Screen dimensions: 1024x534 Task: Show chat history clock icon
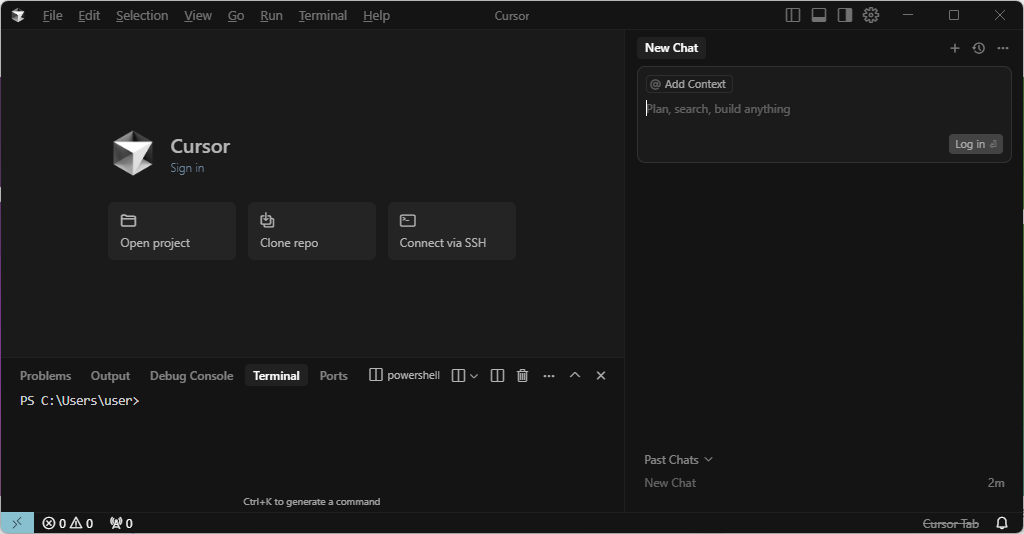tap(978, 48)
